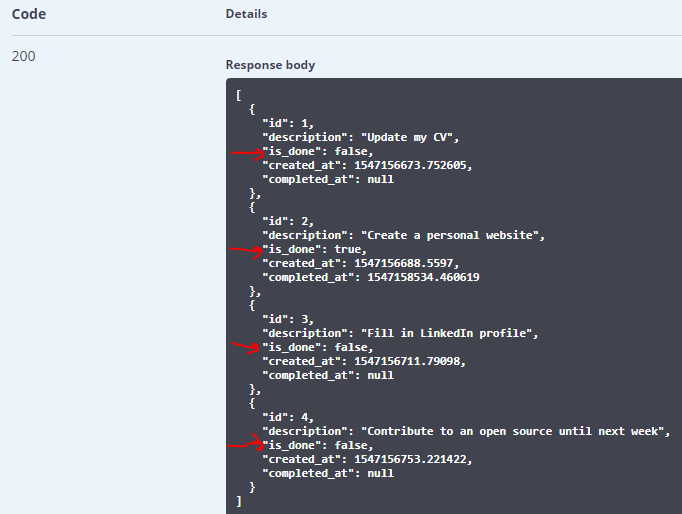Click the opening bracket of JSON array
The height and width of the screenshot is (514, 682).
click(x=239, y=95)
